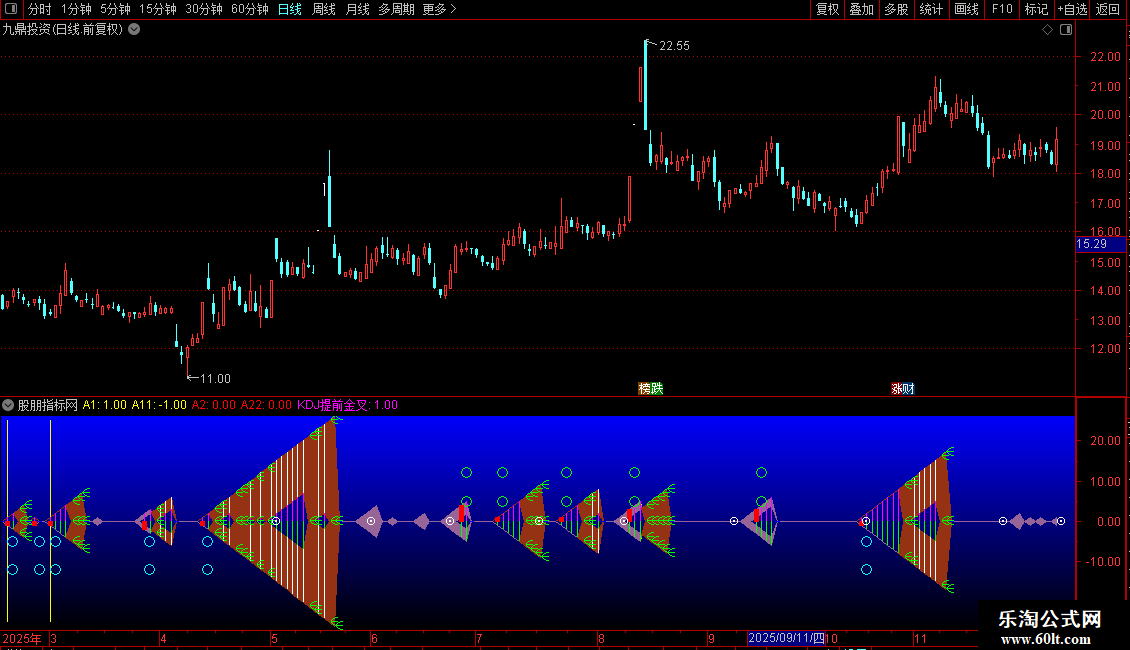
Task: Open the 多周期 multi-period view
Action: [396, 9]
